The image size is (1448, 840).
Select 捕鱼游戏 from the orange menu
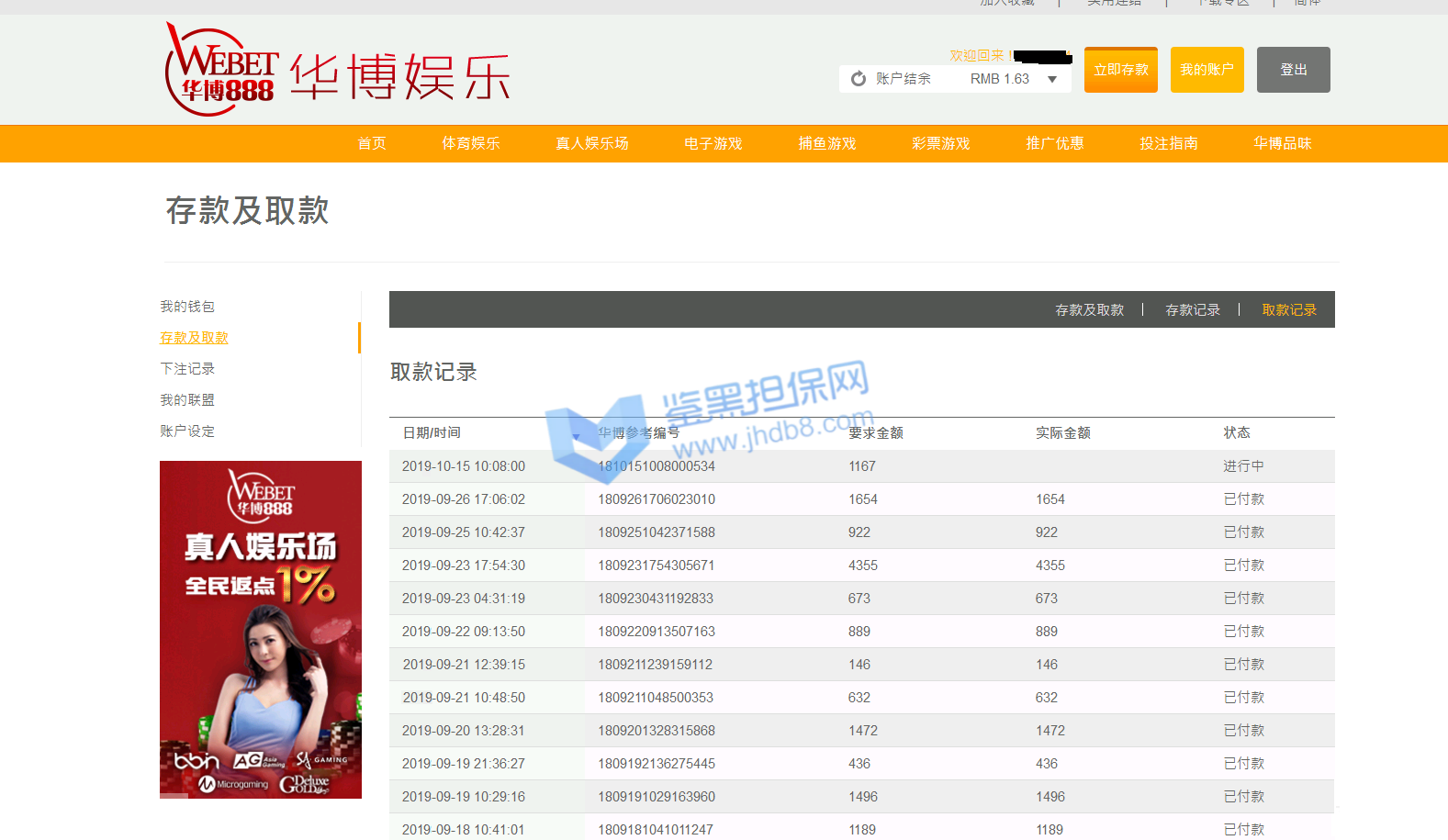[x=826, y=143]
